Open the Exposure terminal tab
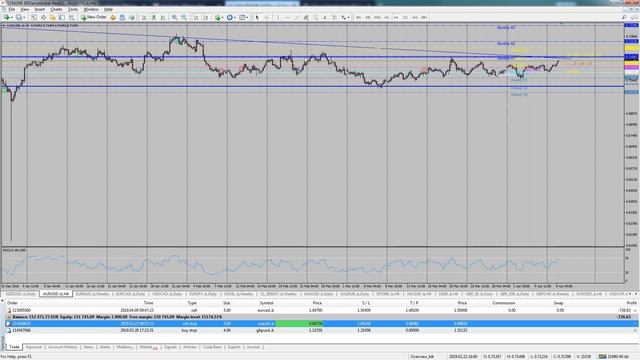 coord(34,347)
